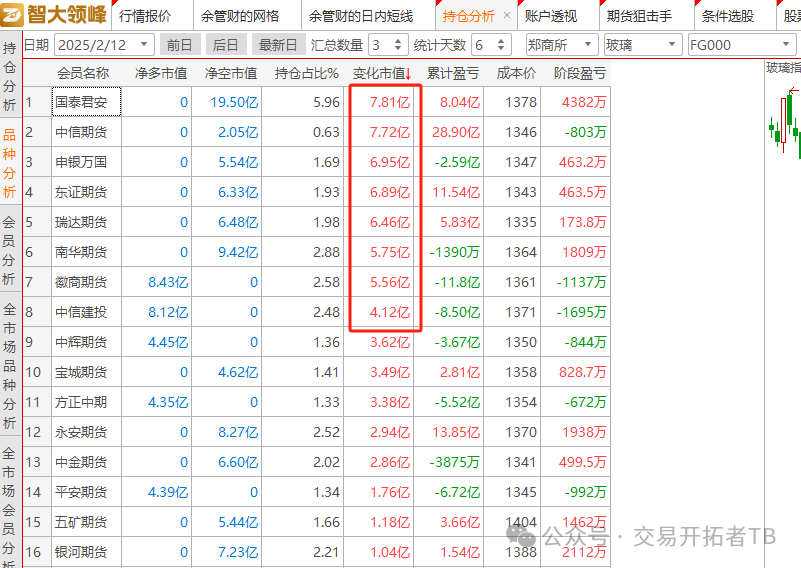Select the 全市场品种分析 sidebar tab
This screenshot has width=801, height=568.
10,366
